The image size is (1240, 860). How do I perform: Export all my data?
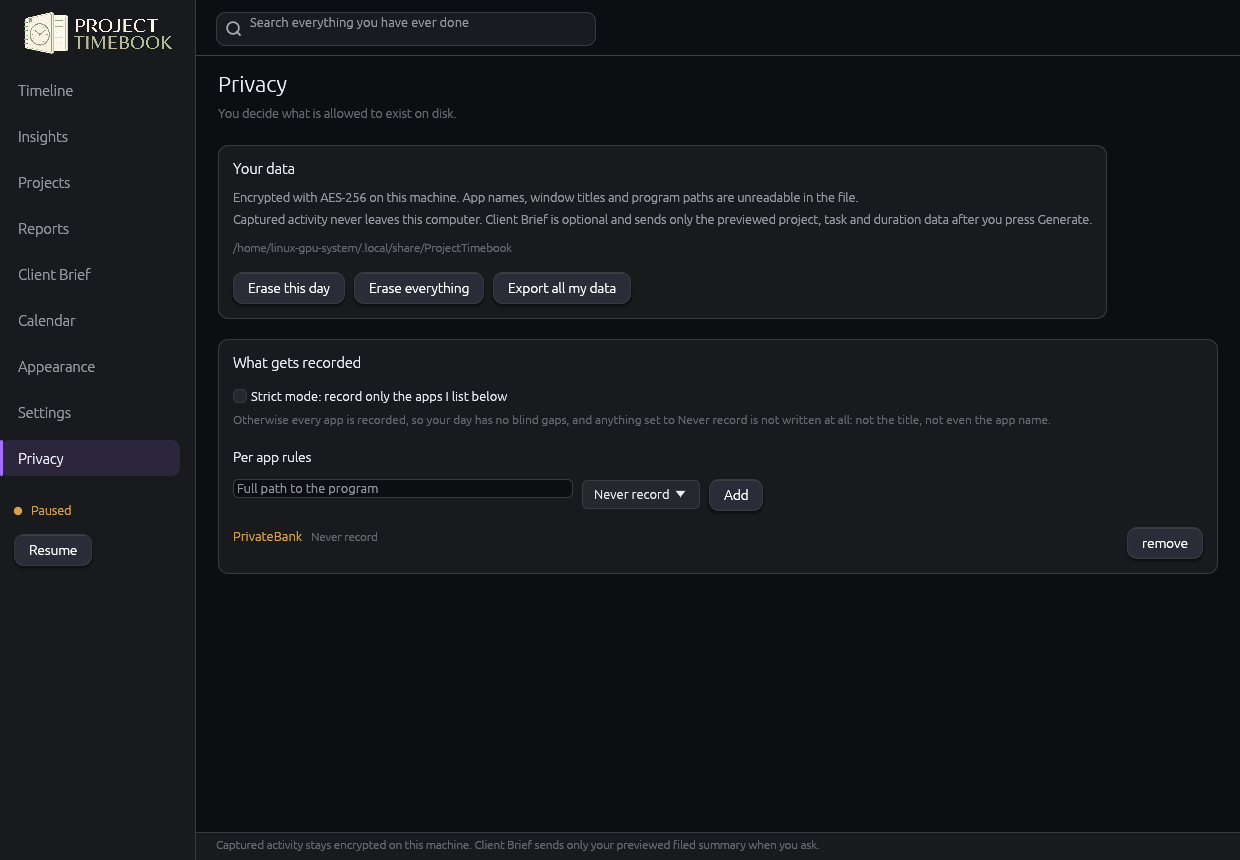coord(562,288)
